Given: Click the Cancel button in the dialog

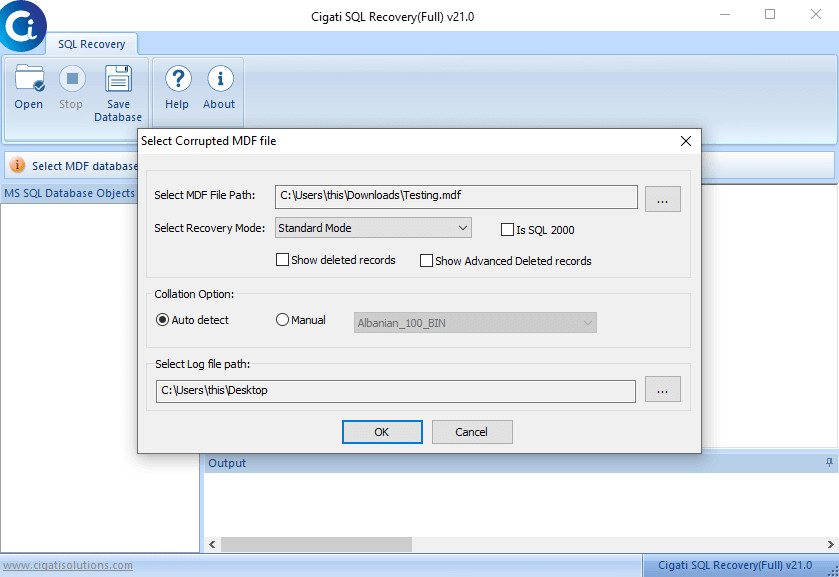Looking at the screenshot, I should point(471,432).
